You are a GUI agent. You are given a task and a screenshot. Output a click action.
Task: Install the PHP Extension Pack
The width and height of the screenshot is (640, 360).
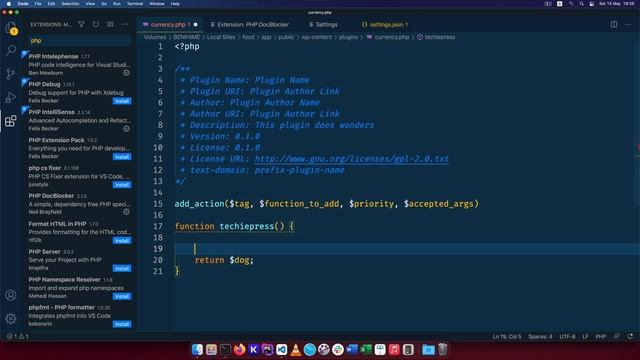click(x=122, y=157)
